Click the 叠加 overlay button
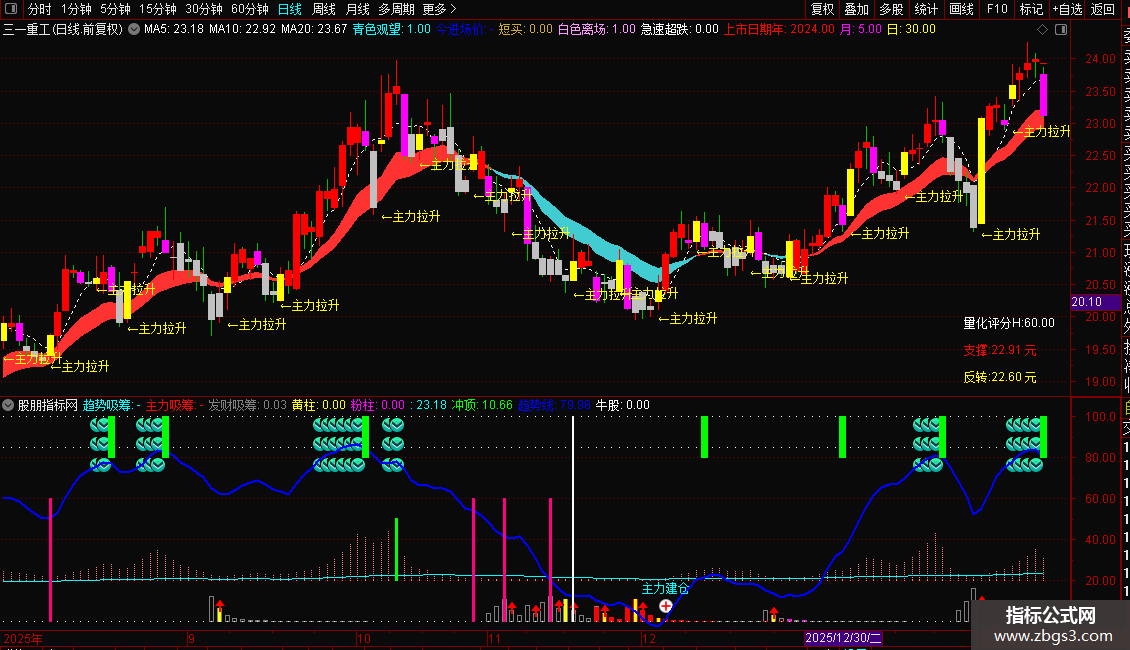This screenshot has height=650, width=1130. tap(857, 9)
